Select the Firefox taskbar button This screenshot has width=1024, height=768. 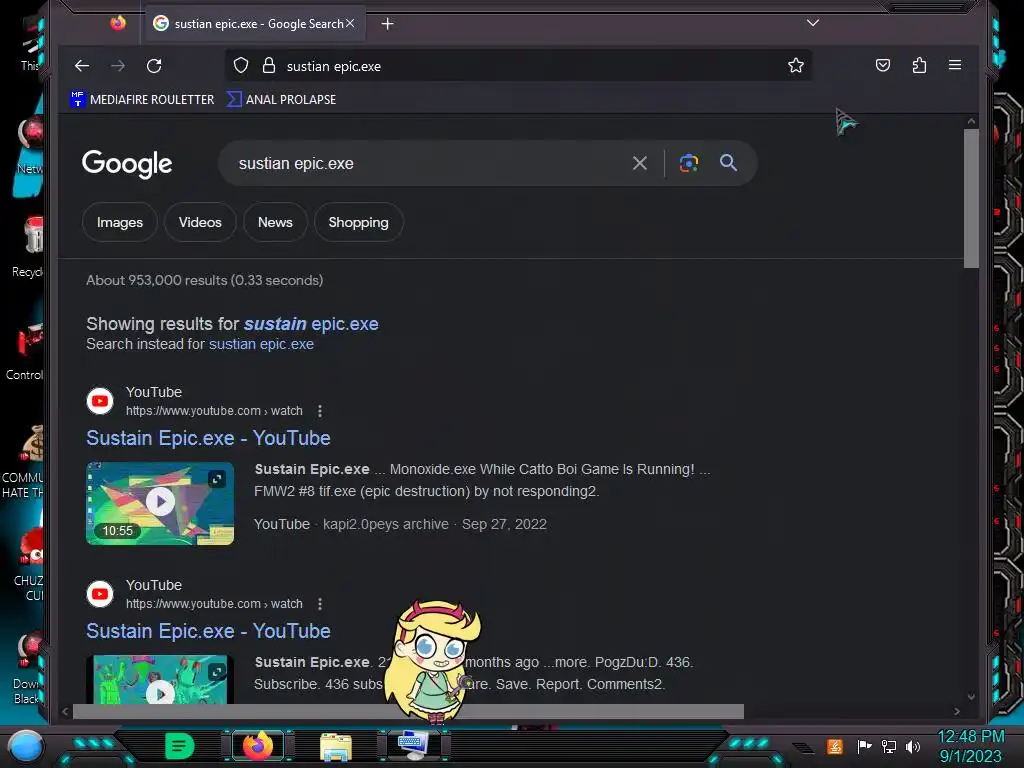[258, 746]
